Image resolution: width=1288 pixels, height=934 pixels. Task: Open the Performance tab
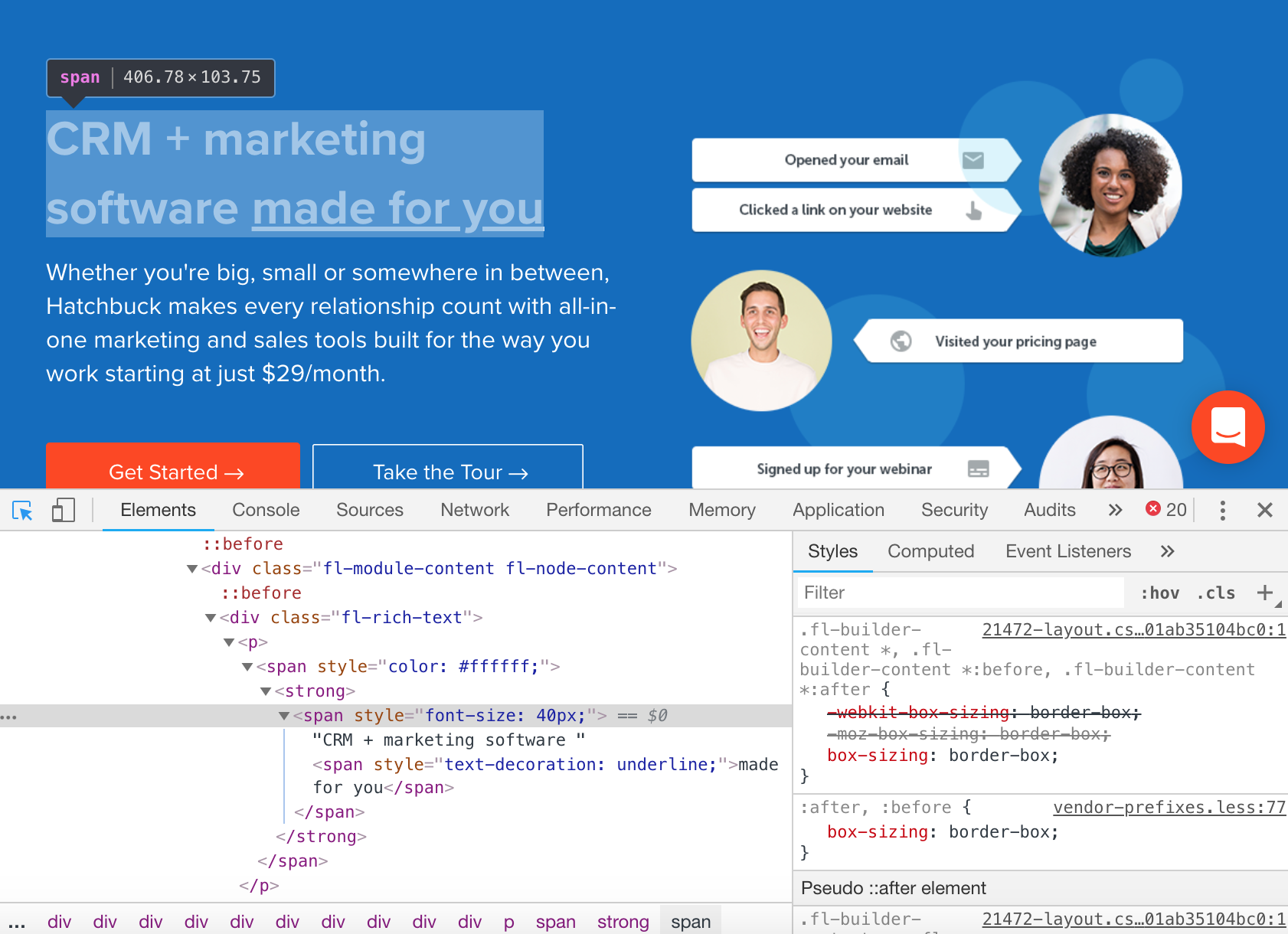point(599,510)
